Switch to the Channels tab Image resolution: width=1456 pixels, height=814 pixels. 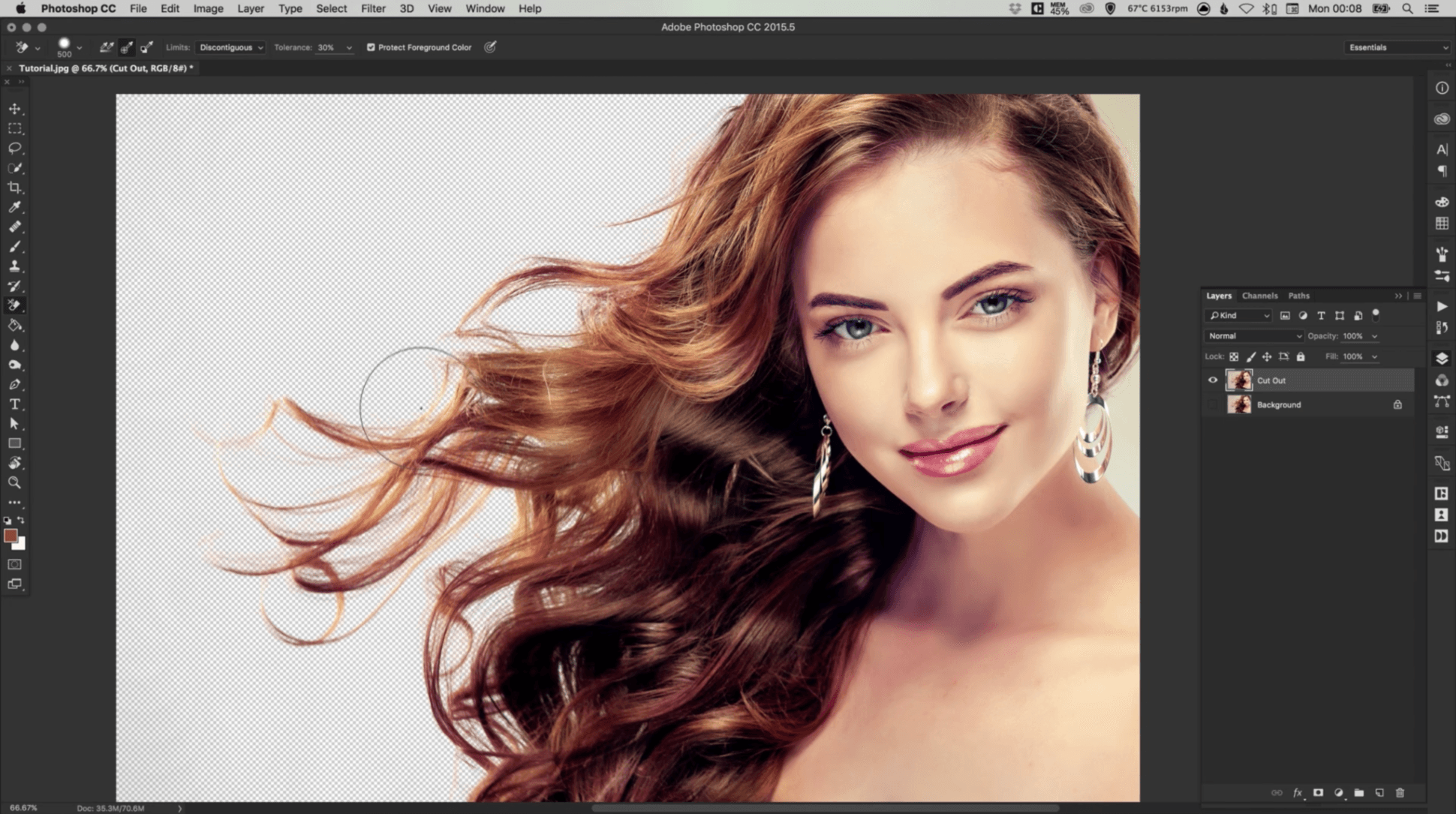pyautogui.click(x=1259, y=295)
